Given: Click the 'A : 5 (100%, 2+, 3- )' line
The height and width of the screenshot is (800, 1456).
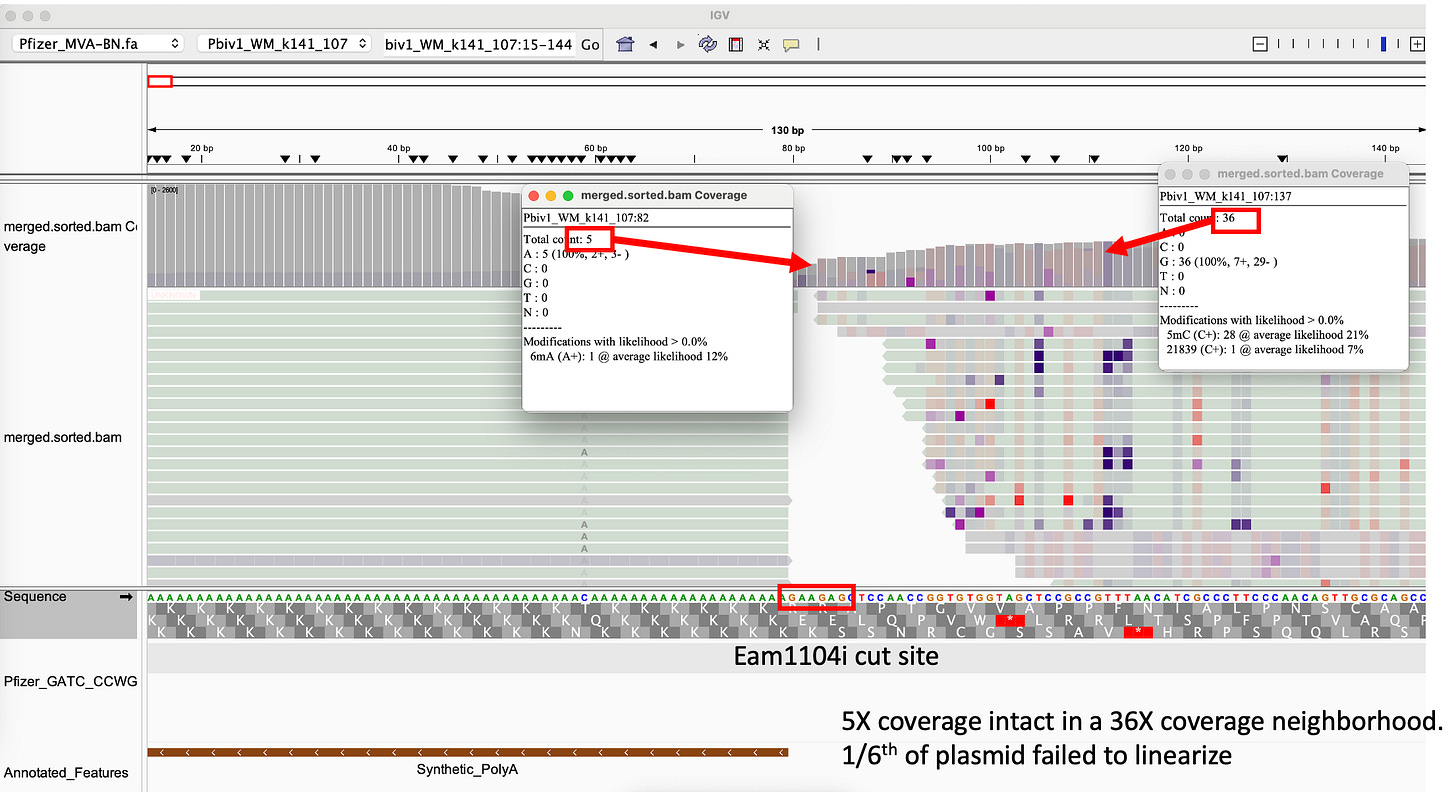Looking at the screenshot, I should pos(577,254).
